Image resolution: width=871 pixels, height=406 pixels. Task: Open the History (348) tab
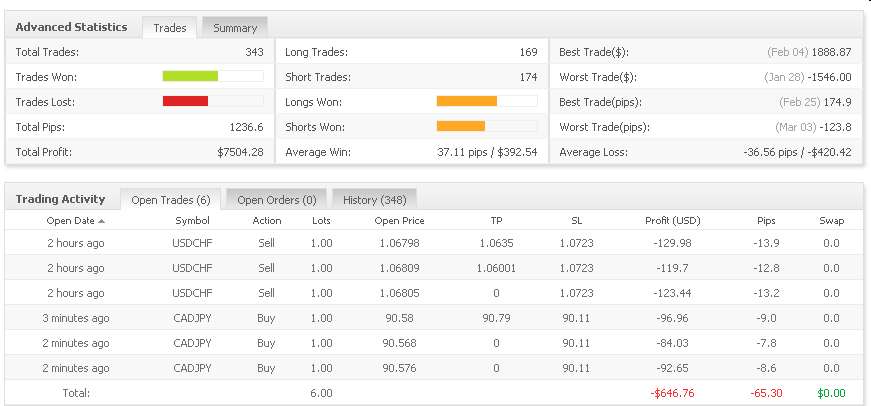point(373,200)
